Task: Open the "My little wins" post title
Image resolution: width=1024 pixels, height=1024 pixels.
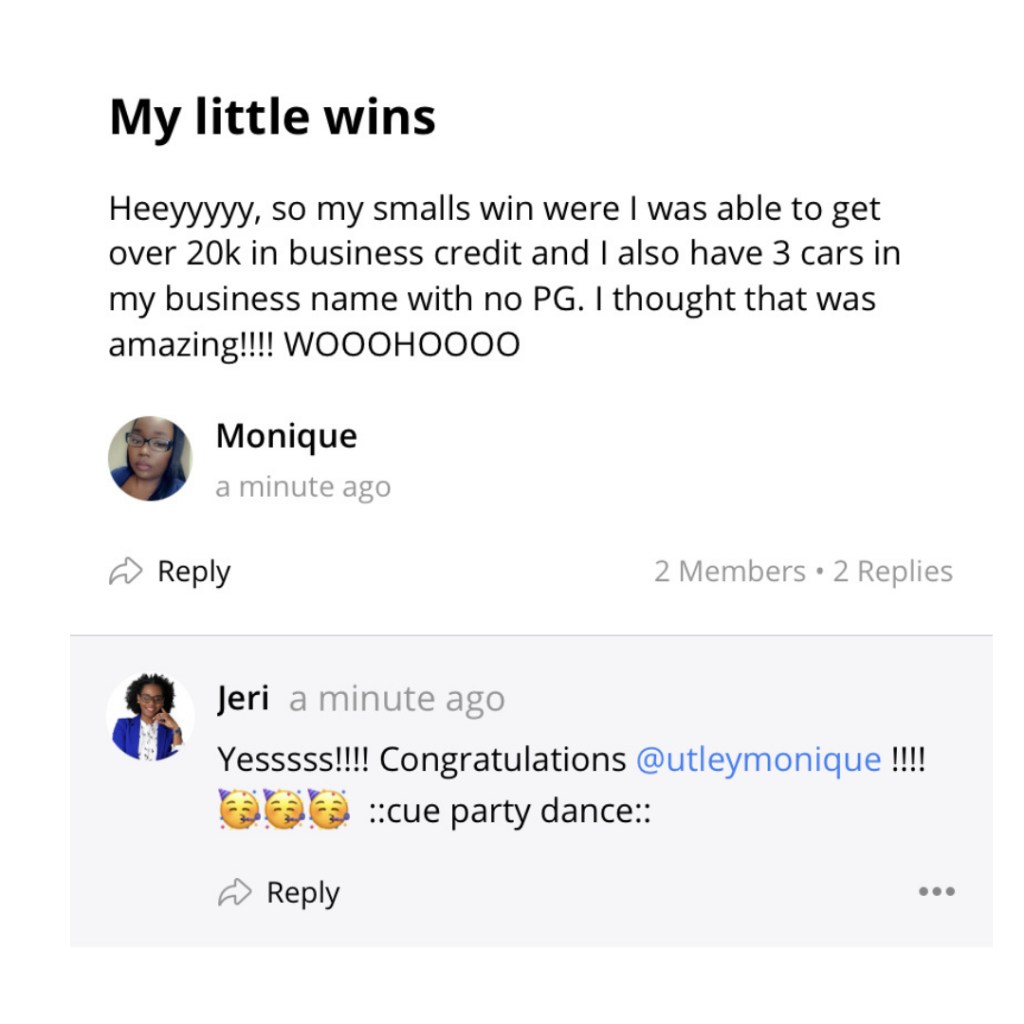Action: coord(272,117)
